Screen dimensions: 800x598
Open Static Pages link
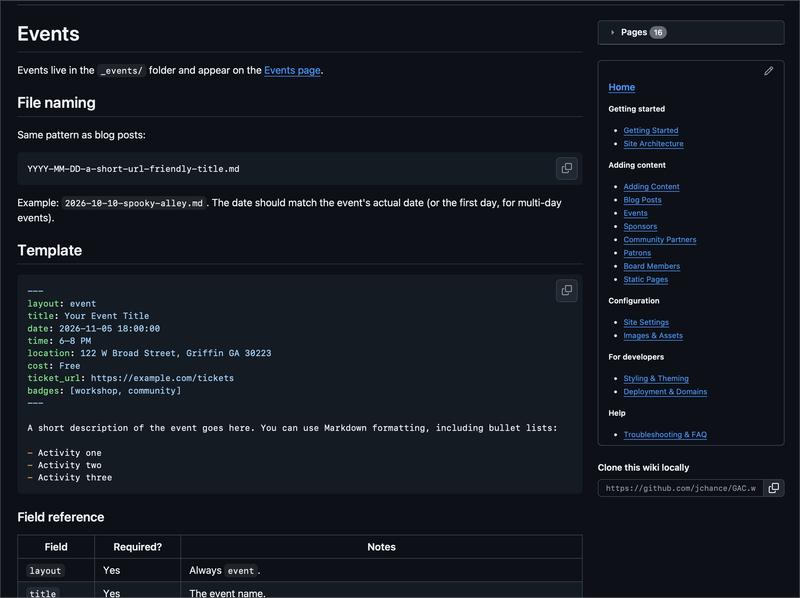tap(645, 280)
